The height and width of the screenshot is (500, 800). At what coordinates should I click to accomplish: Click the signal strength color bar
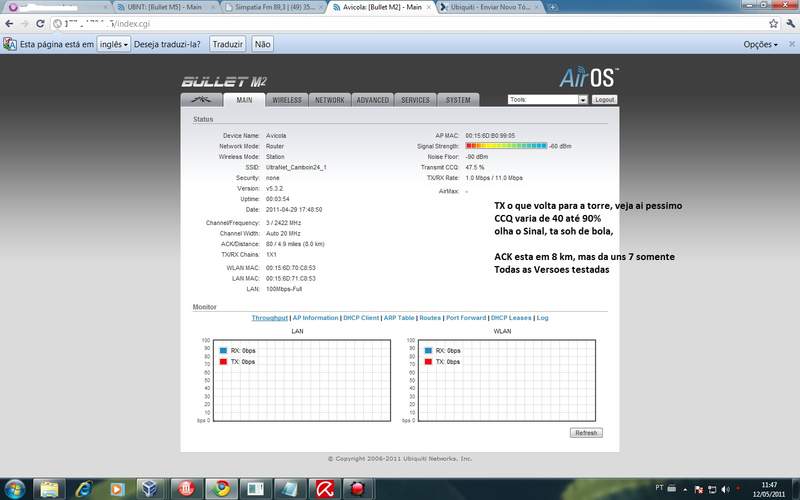506,146
